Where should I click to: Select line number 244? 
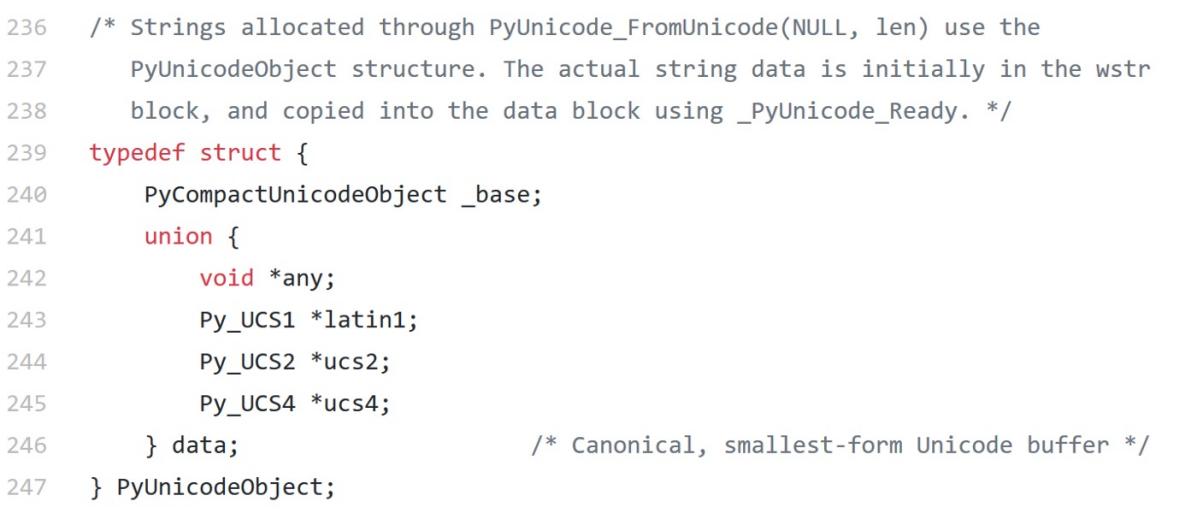[27, 361]
